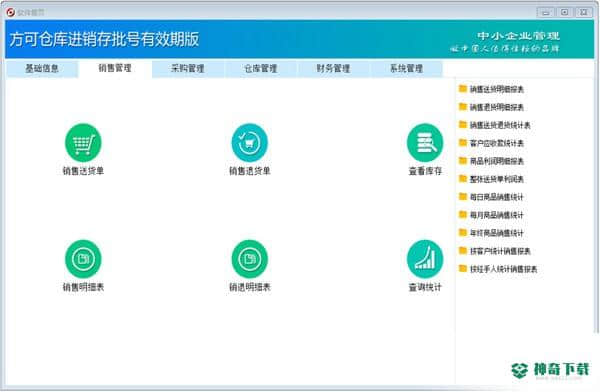Open the 客户应收款统计表 report
Screen dimensions: 600x392
coord(496,143)
